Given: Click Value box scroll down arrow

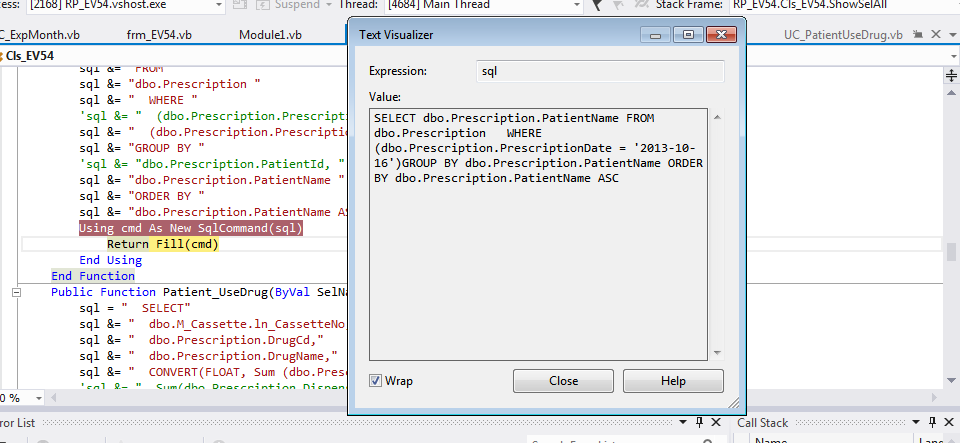Looking at the screenshot, I should (x=716, y=352).
